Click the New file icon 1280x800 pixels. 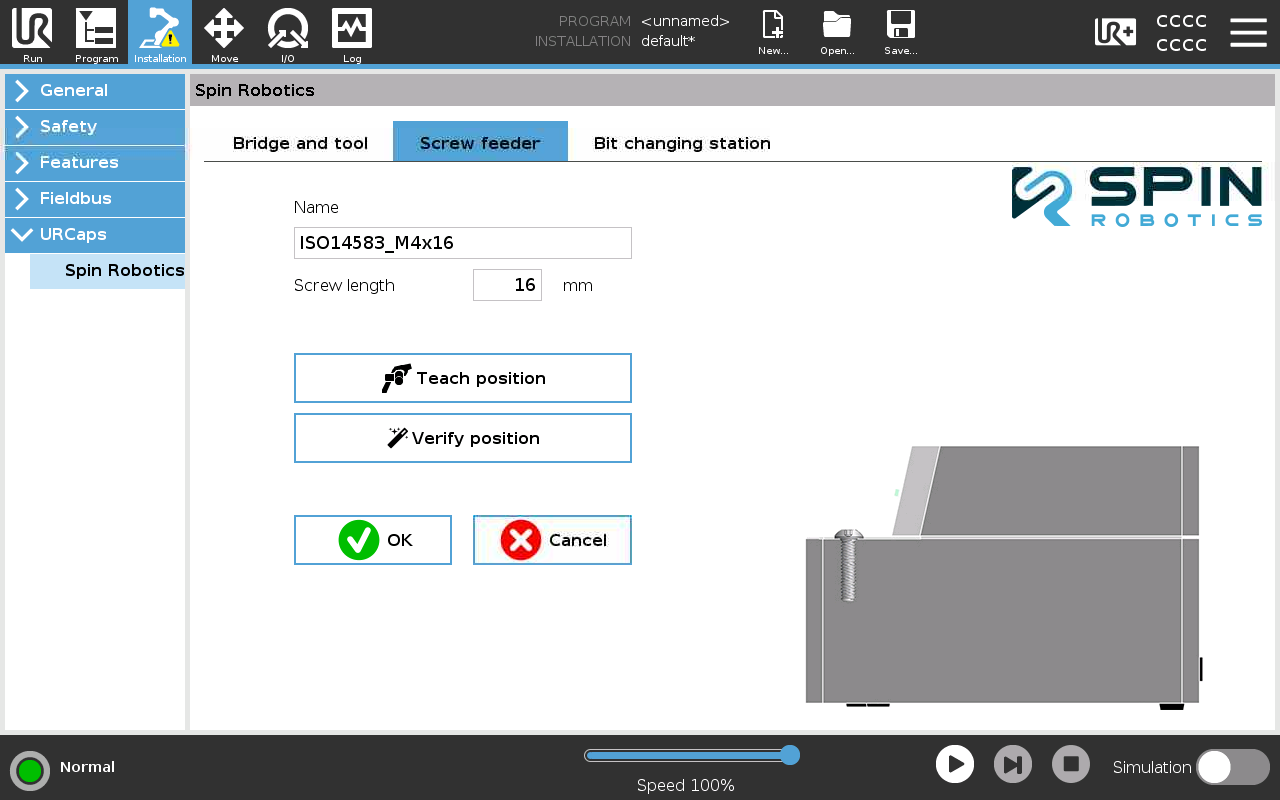[773, 25]
